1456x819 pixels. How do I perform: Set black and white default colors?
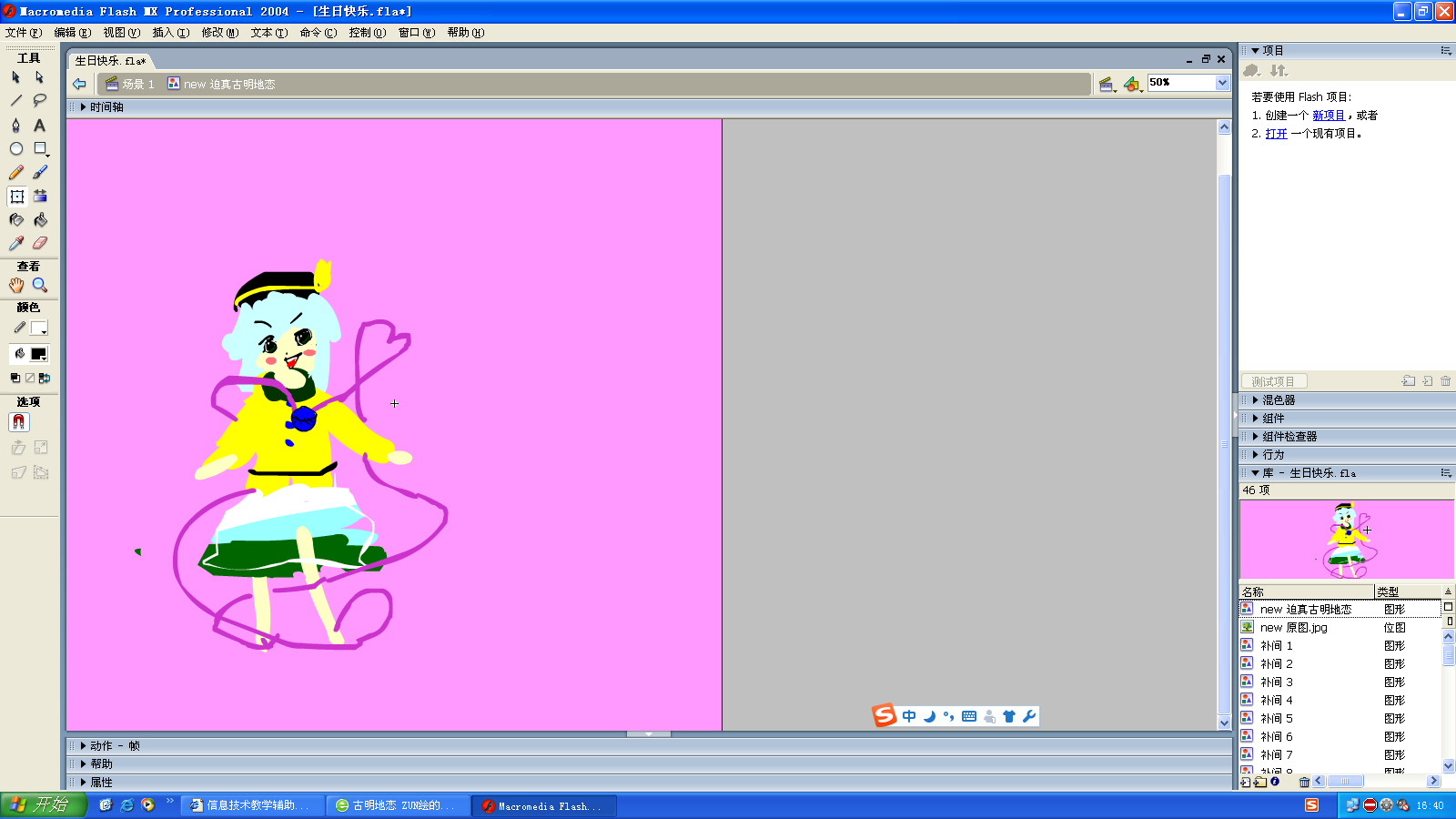pyautogui.click(x=15, y=378)
